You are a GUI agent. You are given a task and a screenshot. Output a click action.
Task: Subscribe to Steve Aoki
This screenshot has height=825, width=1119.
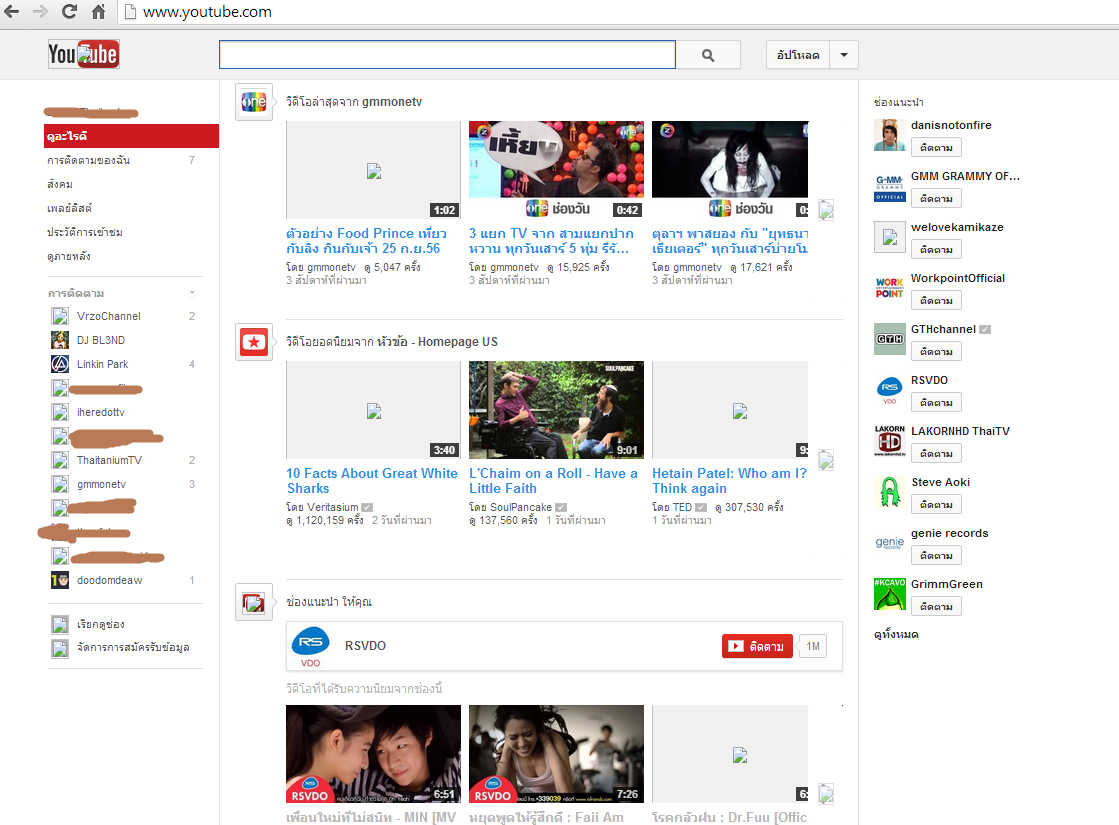936,505
